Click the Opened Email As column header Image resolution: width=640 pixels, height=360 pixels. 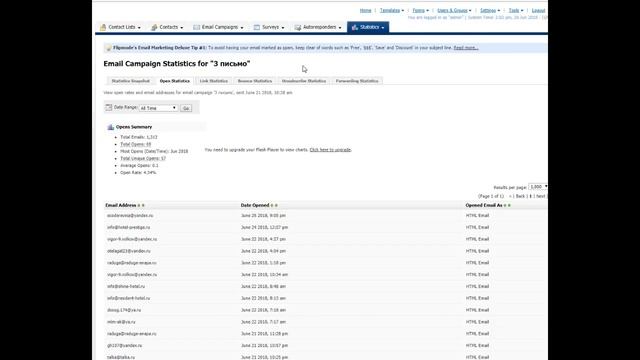tap(484, 205)
